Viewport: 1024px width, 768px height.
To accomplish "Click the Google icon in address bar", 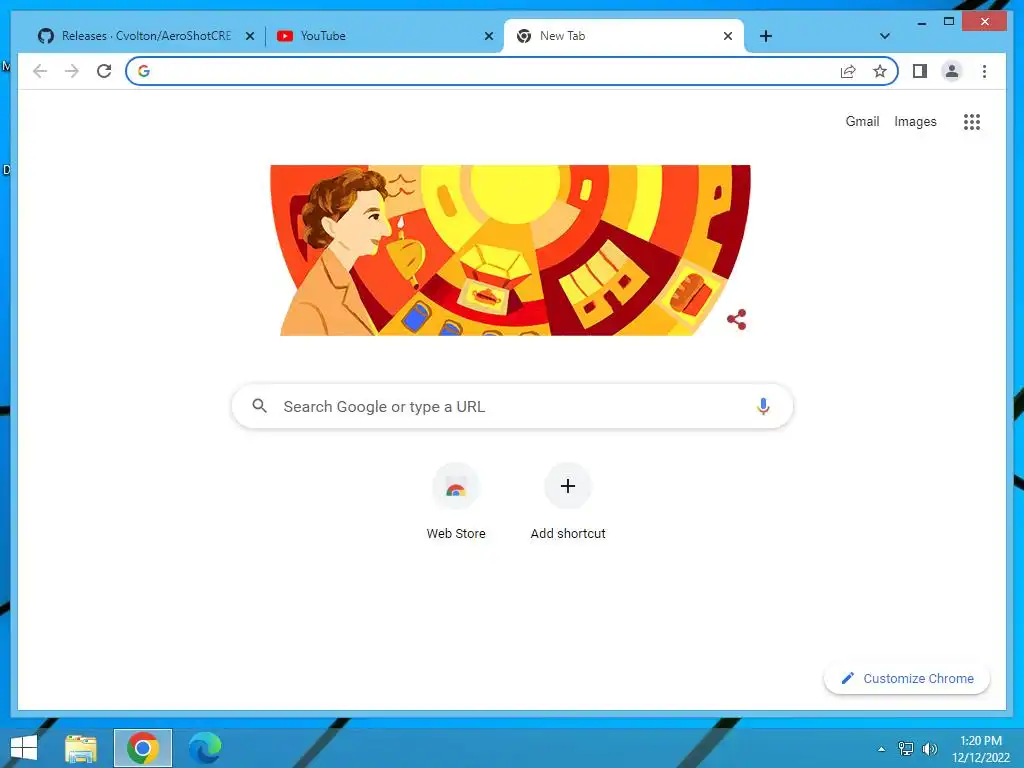I will [x=144, y=71].
